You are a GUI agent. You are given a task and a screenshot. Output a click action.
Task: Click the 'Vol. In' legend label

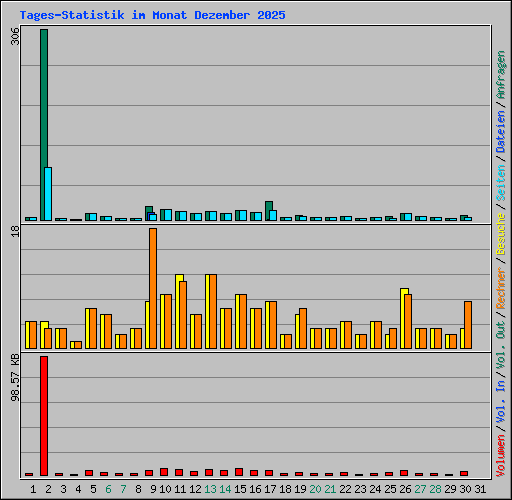pos(501,402)
